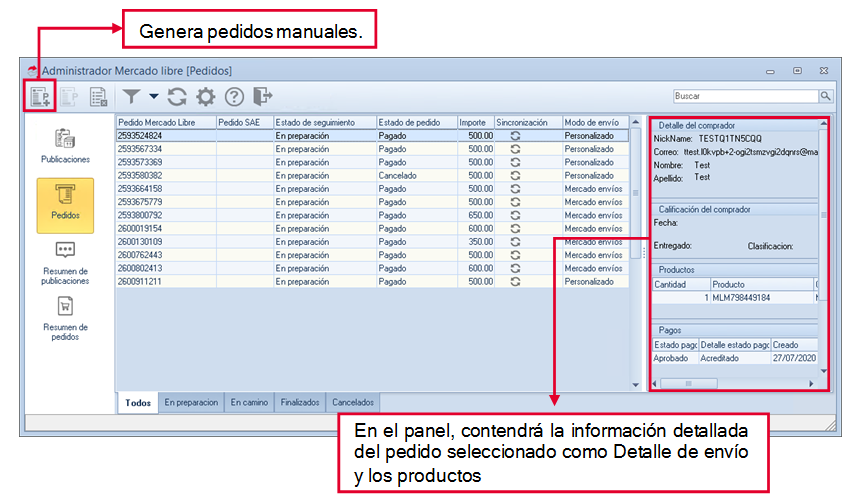Click sync icon for order 2593800792

[515, 215]
